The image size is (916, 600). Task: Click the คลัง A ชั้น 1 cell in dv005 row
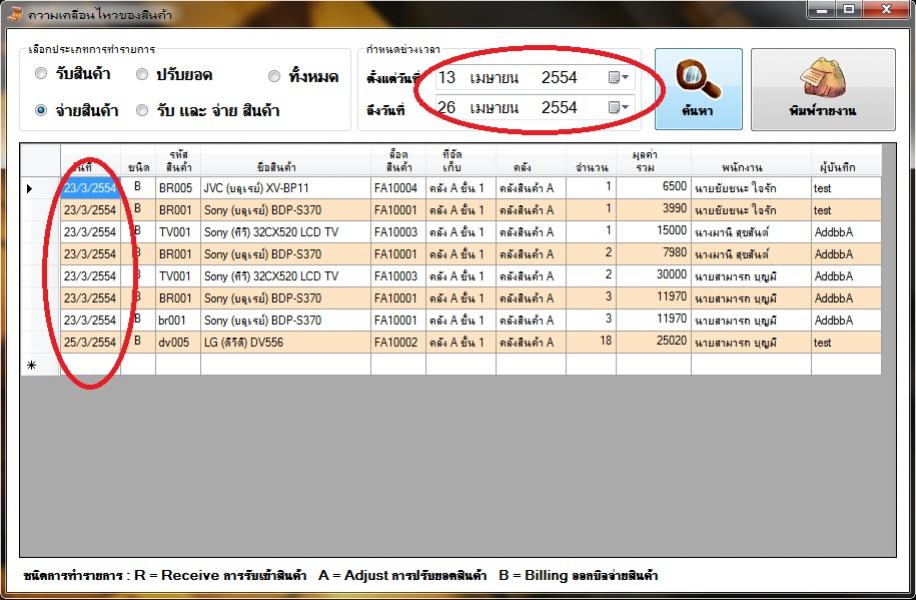[x=461, y=342]
